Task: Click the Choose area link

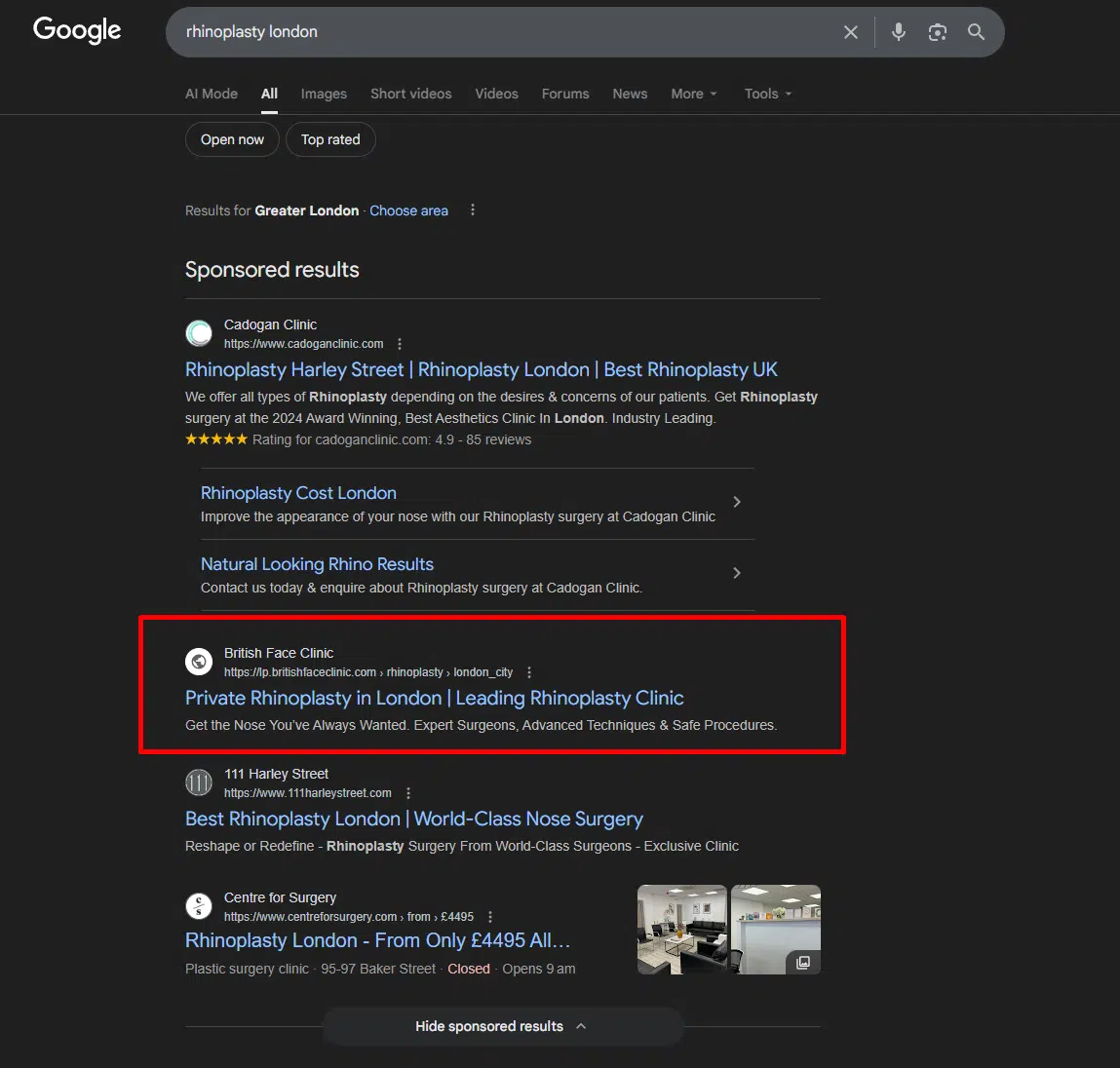Action: click(408, 210)
